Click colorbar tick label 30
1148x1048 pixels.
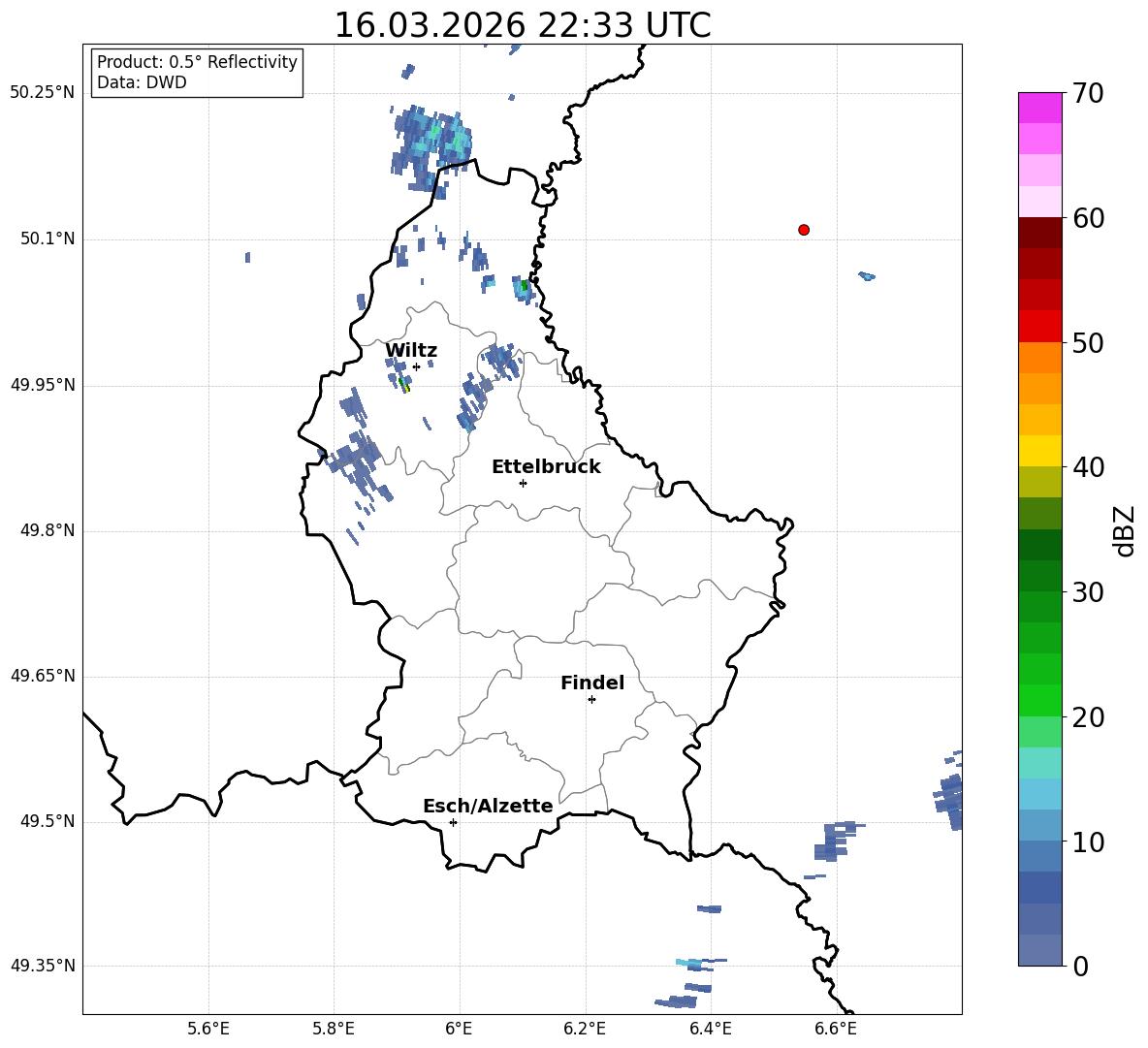click(1088, 592)
